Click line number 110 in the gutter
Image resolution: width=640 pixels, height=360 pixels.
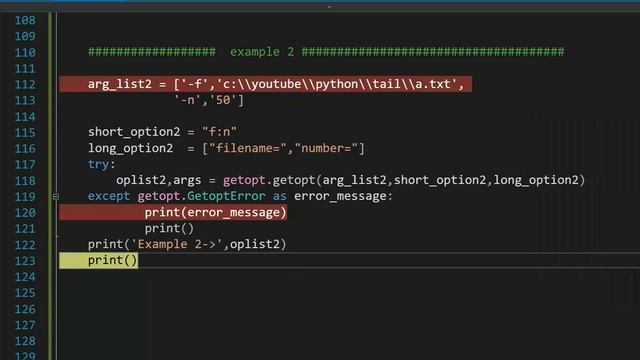click(x=25, y=53)
